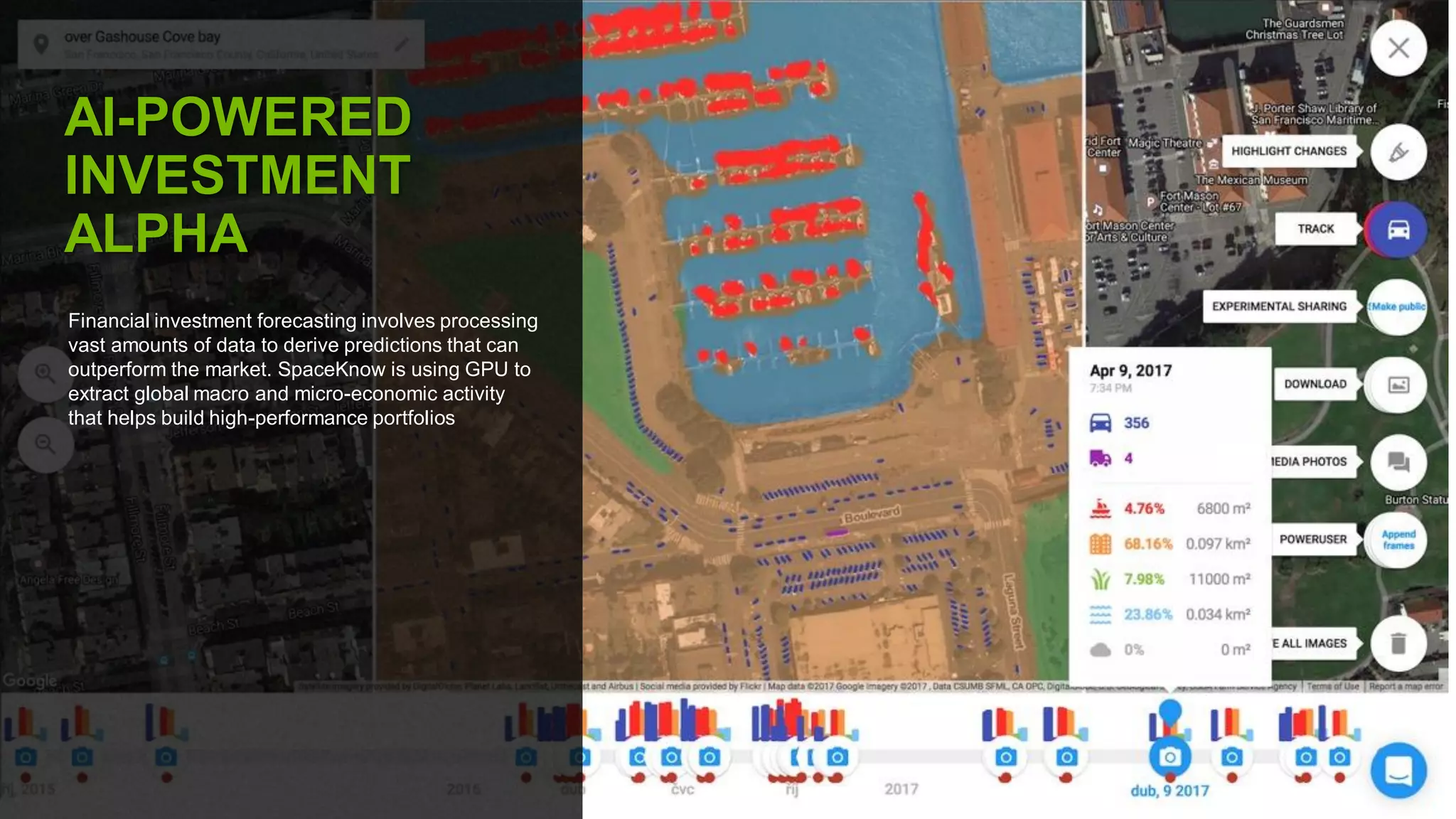1456x819 pixels.
Task: Click the Terms of Use link
Action: (1332, 686)
